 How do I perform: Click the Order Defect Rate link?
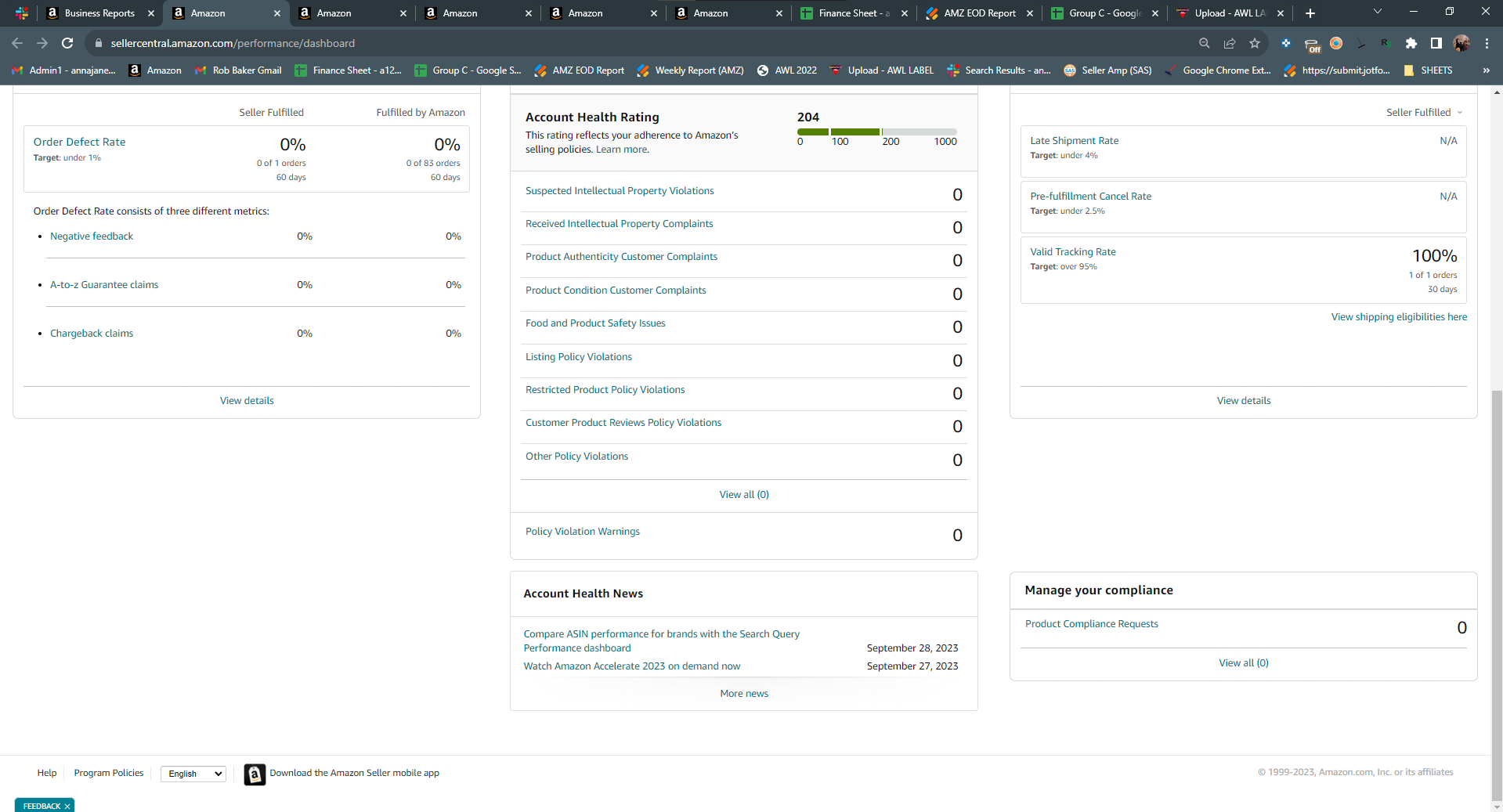79,142
